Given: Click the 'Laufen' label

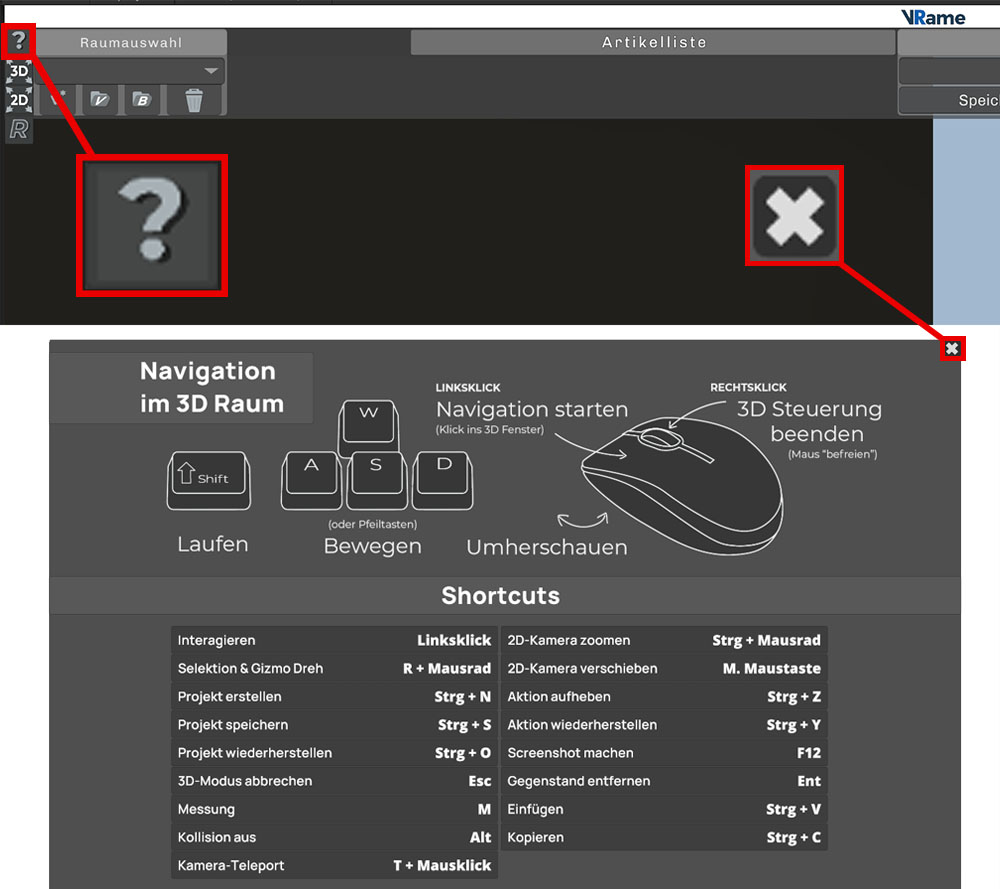Looking at the screenshot, I should [x=213, y=544].
